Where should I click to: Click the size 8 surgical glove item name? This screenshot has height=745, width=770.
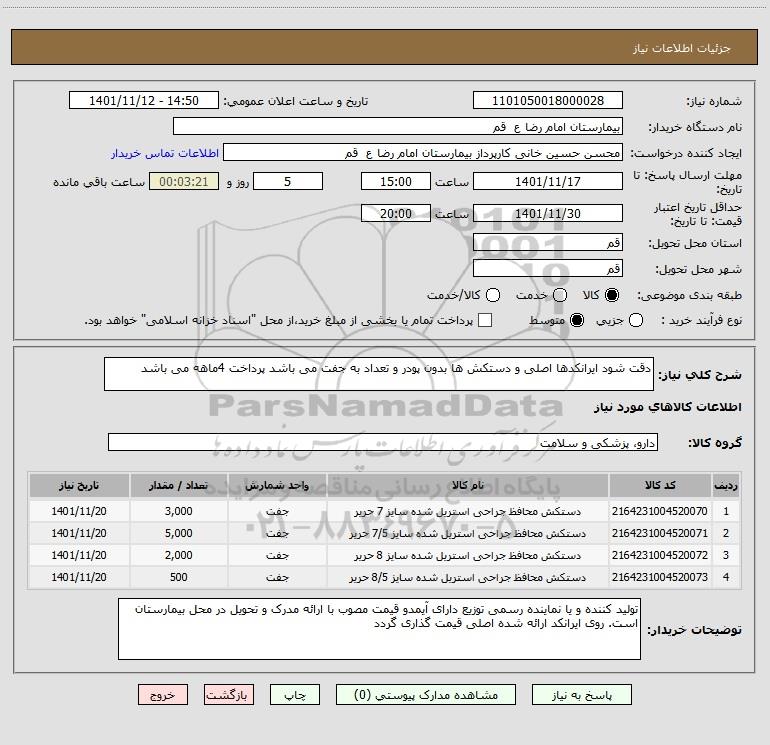468,556
